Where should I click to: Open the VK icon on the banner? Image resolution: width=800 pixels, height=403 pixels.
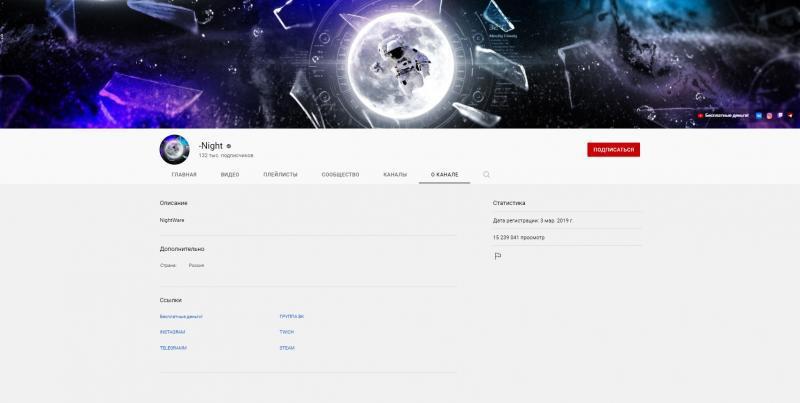click(759, 116)
